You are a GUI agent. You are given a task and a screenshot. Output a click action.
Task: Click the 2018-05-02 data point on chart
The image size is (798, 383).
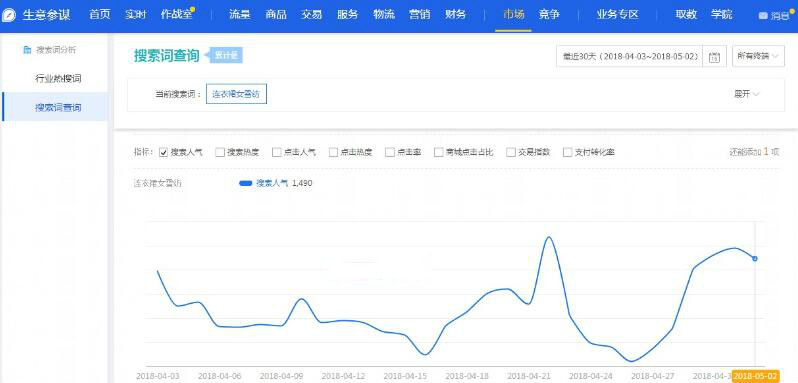tap(755, 258)
